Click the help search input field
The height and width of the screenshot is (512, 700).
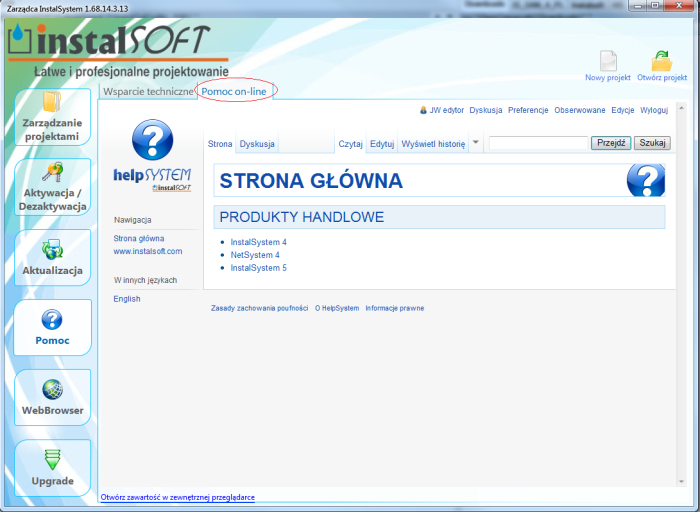tap(538, 143)
